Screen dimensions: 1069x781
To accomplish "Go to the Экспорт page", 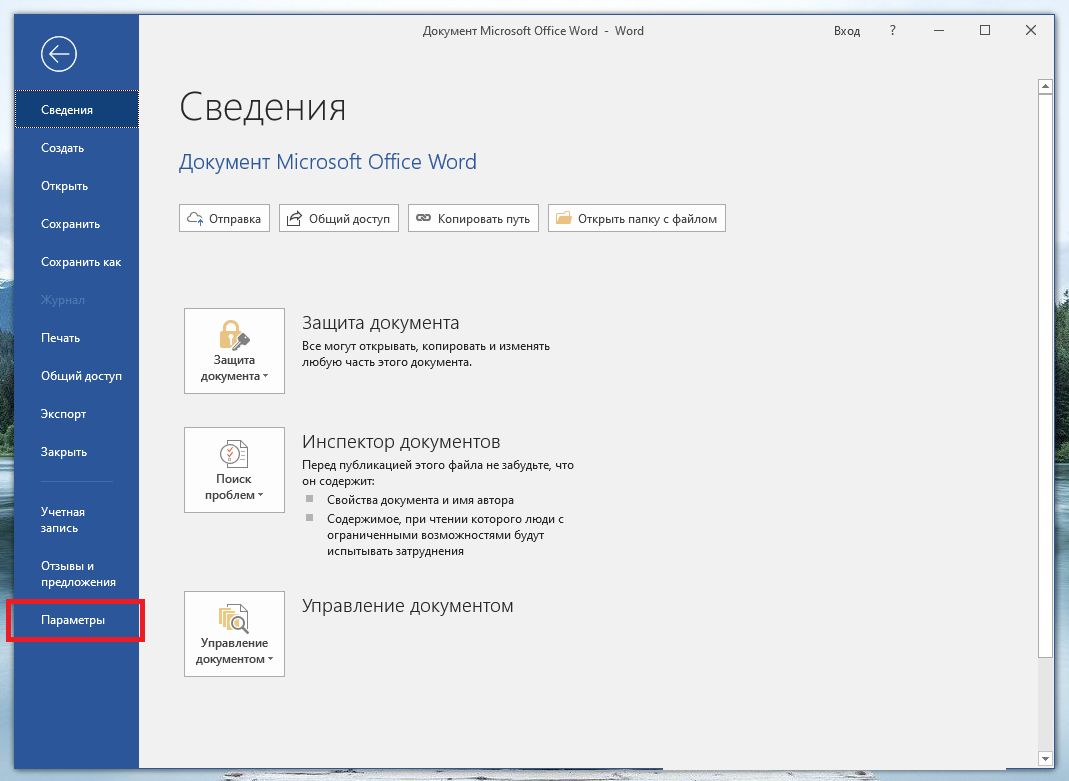I will click(x=76, y=414).
